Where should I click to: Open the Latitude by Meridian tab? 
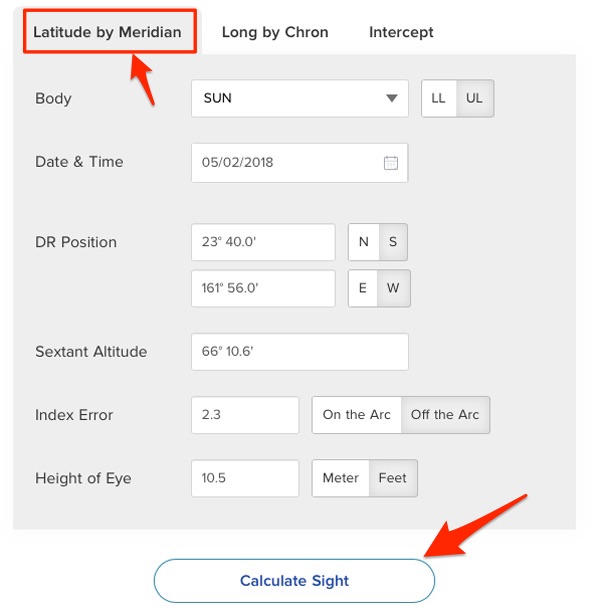point(107,32)
